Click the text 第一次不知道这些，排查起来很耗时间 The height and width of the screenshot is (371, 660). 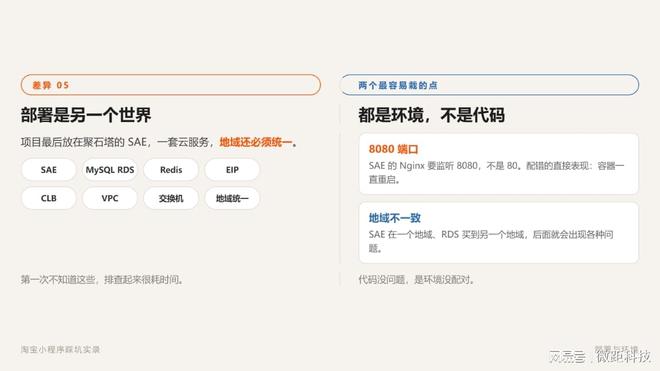[102, 279]
